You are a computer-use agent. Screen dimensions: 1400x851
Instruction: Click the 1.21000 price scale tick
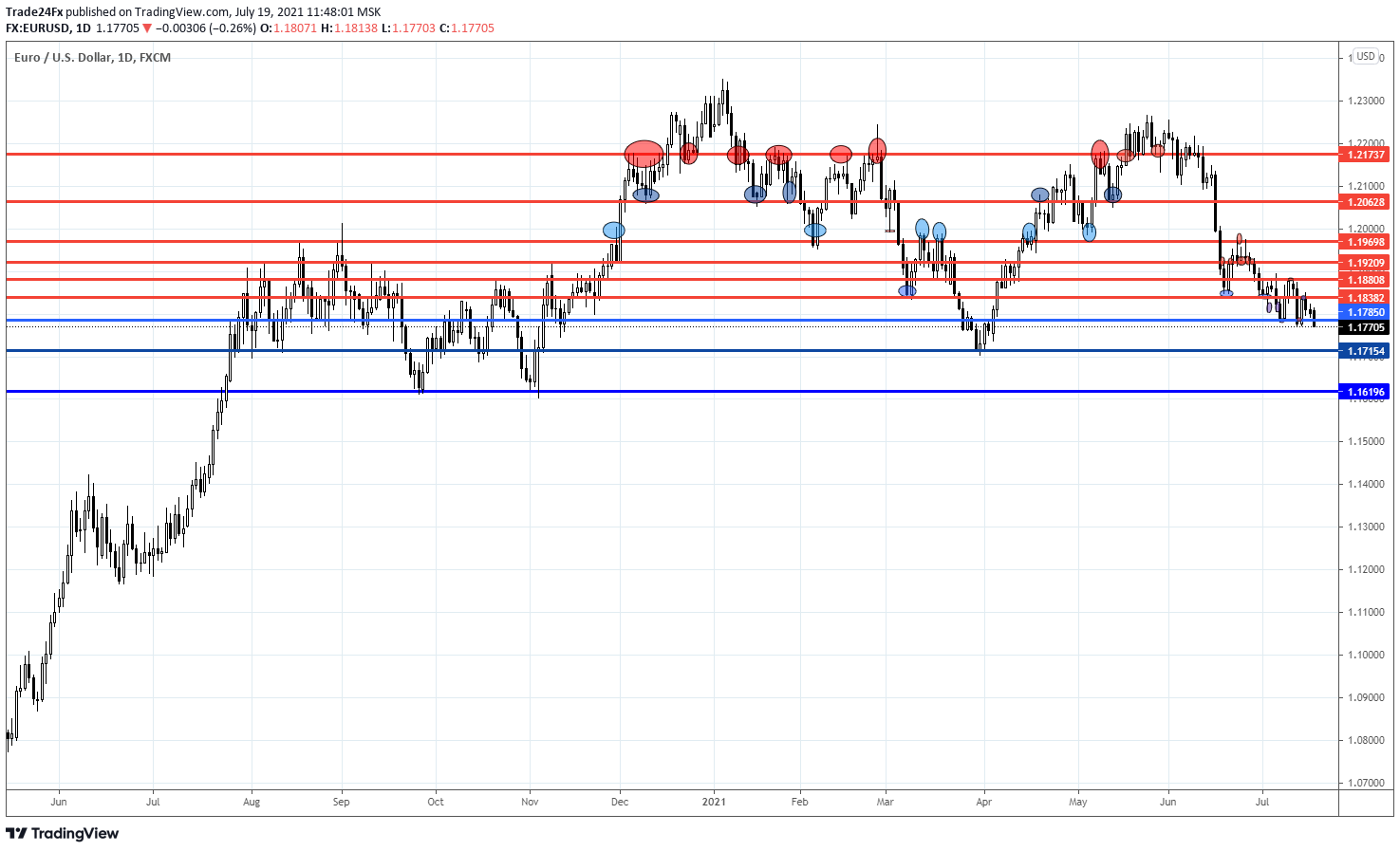(x=1365, y=186)
